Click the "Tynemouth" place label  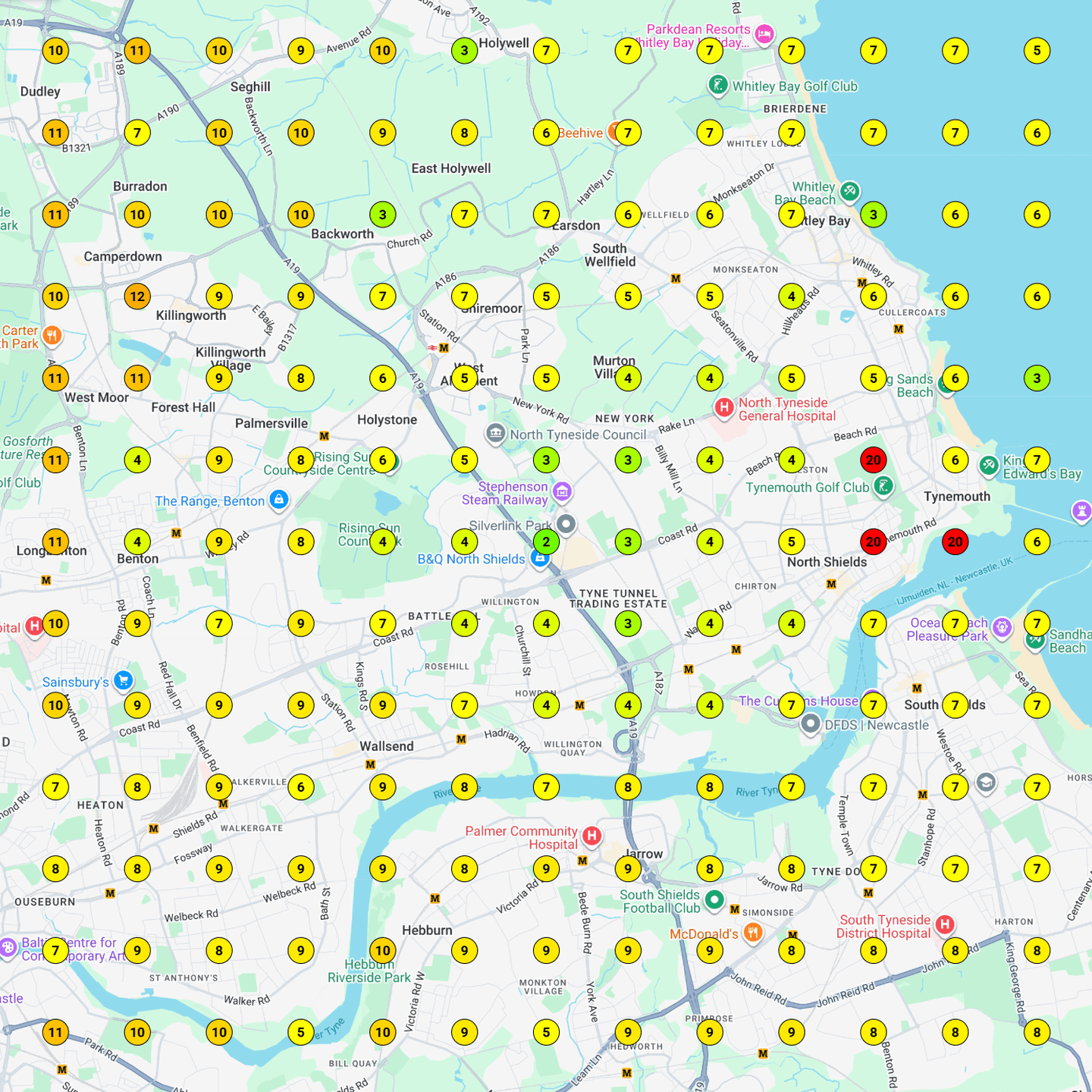[957, 497]
